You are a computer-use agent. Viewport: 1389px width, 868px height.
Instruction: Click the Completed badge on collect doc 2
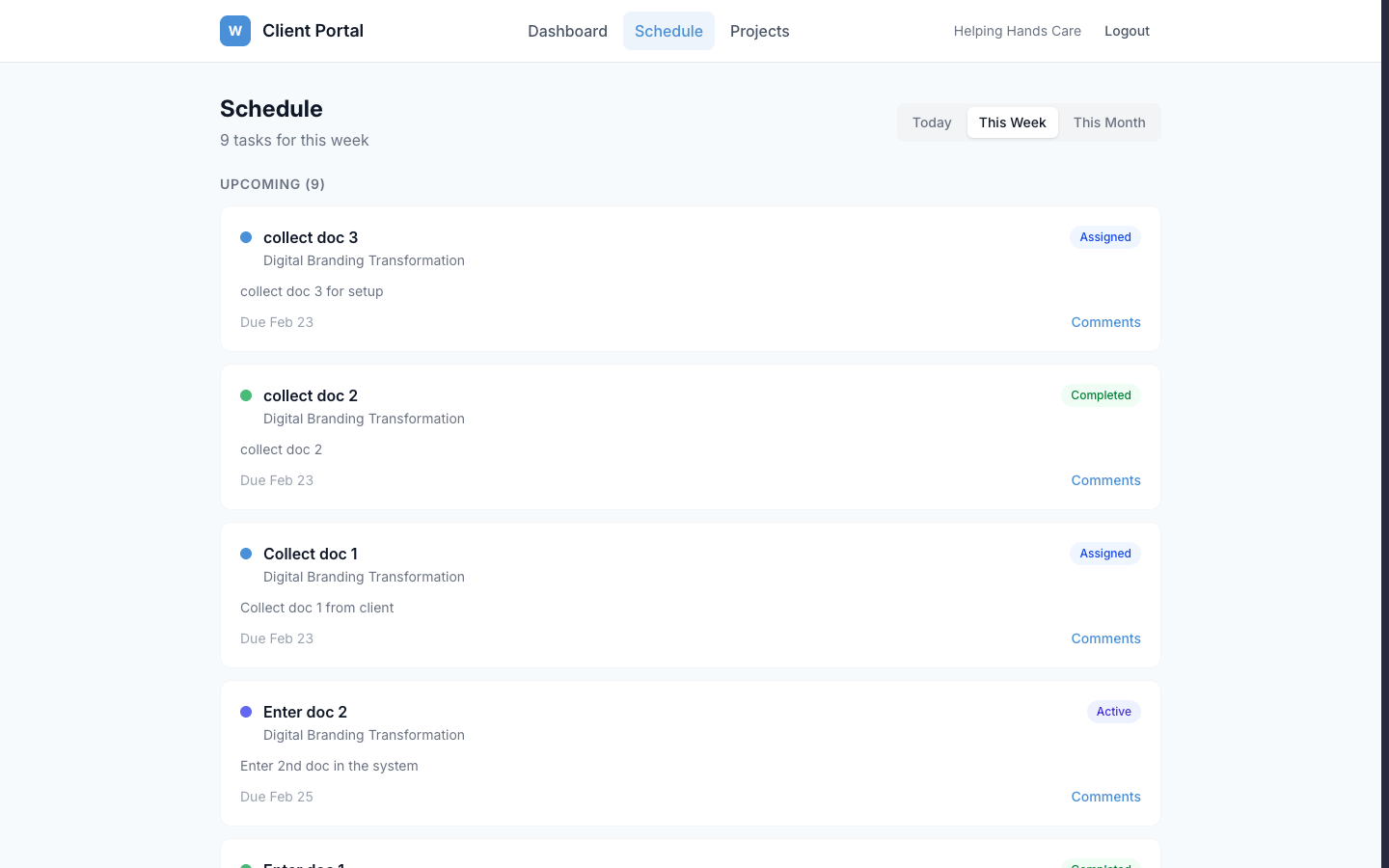[1101, 394]
